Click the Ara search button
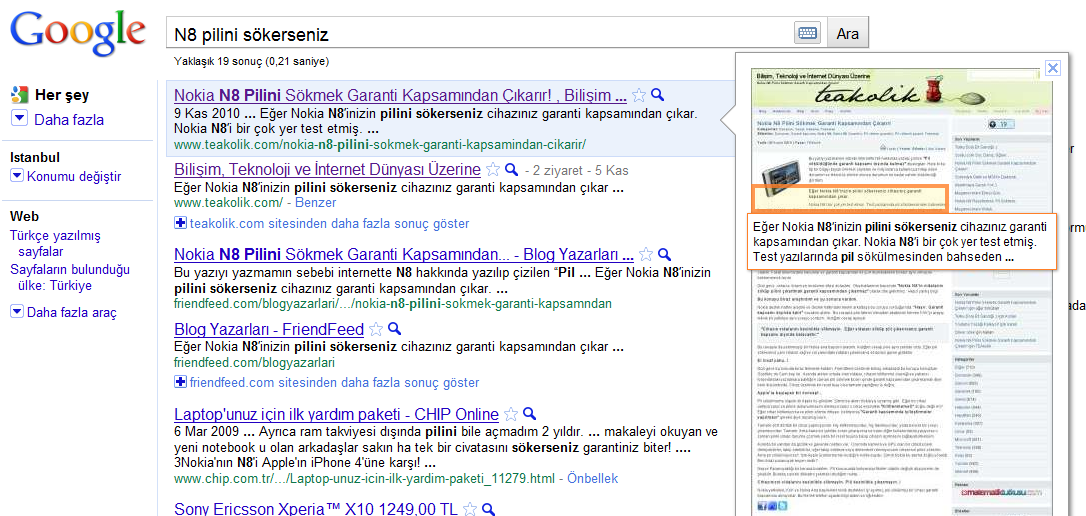This screenshot has height=516, width=1086. click(848, 33)
